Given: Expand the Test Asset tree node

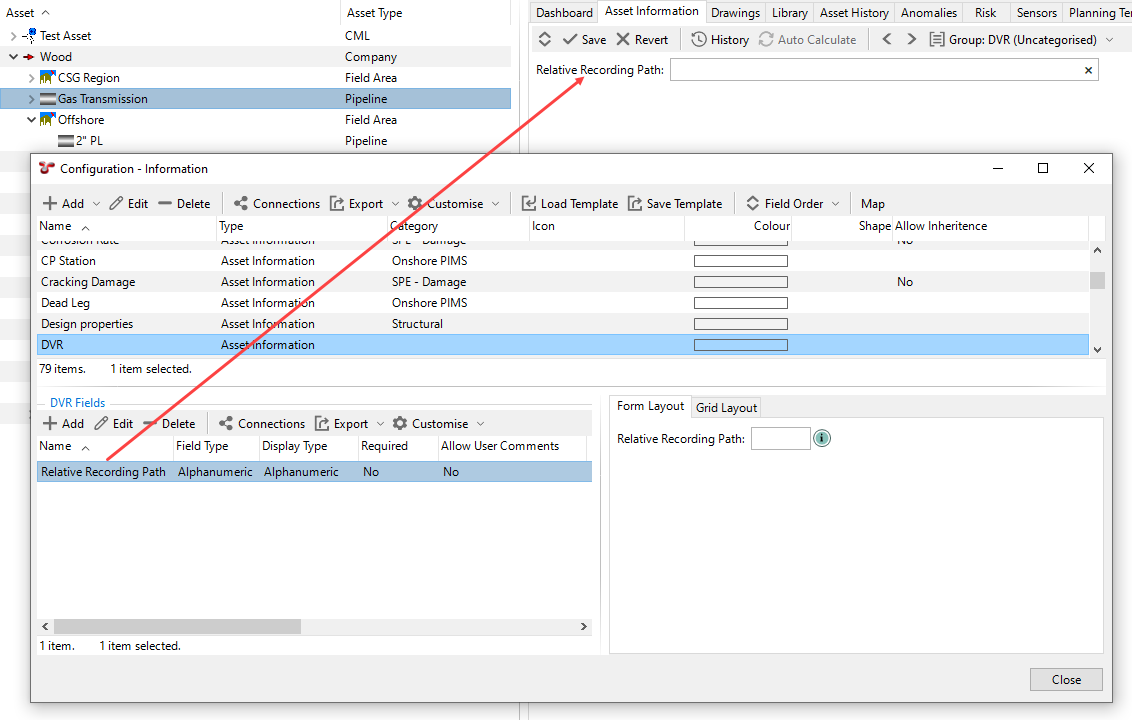Looking at the screenshot, I should pyautogui.click(x=13, y=35).
